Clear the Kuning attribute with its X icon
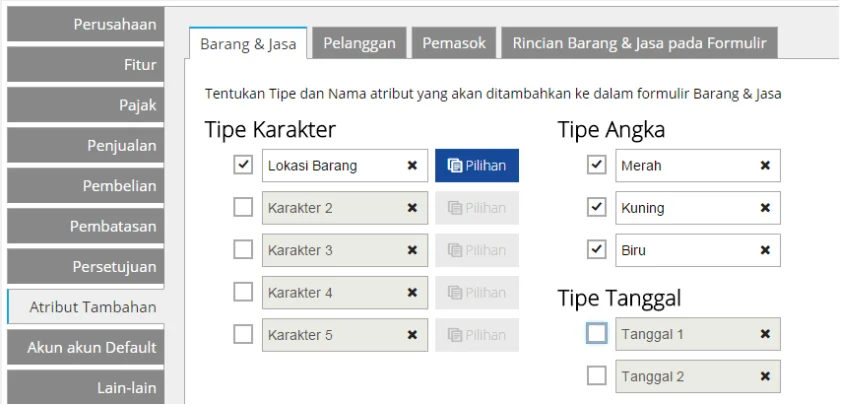Viewport: 841px width, 406px height. click(765, 208)
